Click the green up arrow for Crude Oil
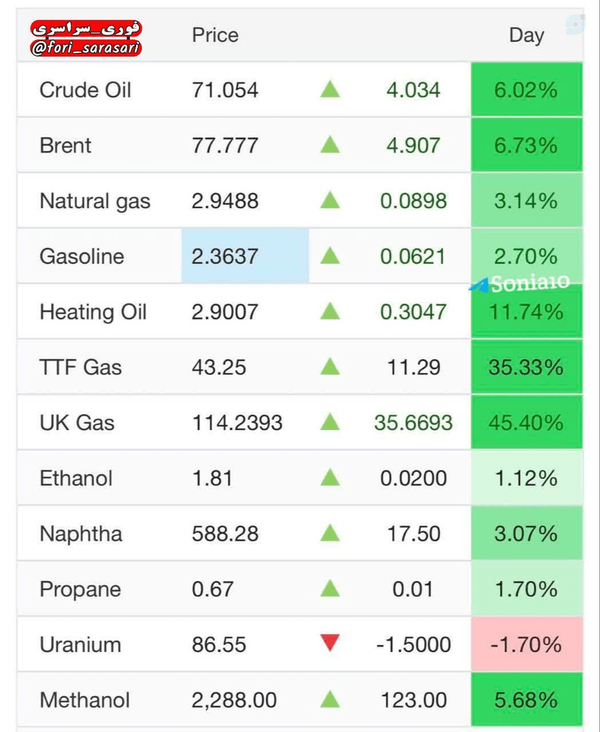The image size is (600, 732). 330,89
